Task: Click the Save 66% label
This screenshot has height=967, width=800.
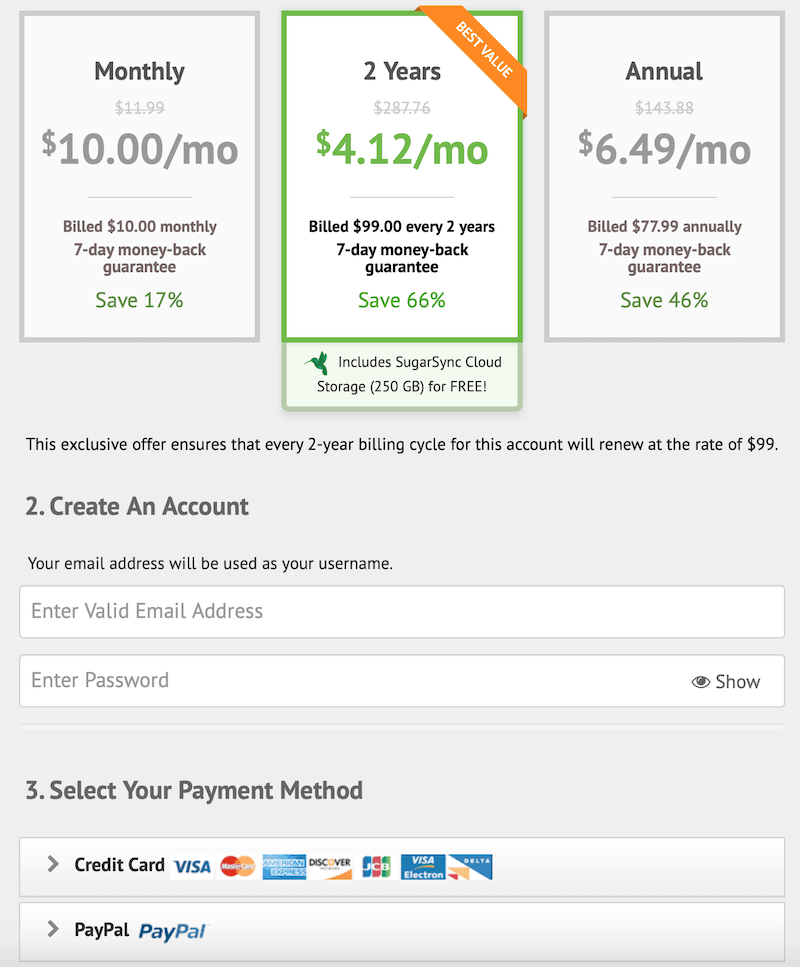Action: 401,299
